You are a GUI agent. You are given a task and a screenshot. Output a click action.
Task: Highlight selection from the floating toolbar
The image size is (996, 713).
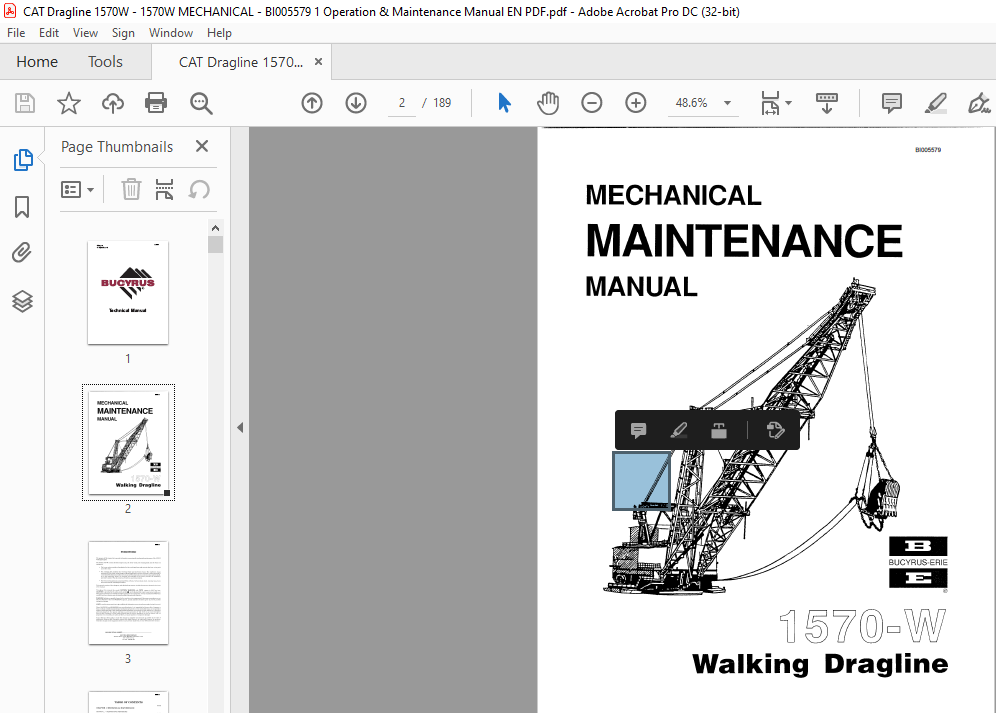pyautogui.click(x=678, y=431)
